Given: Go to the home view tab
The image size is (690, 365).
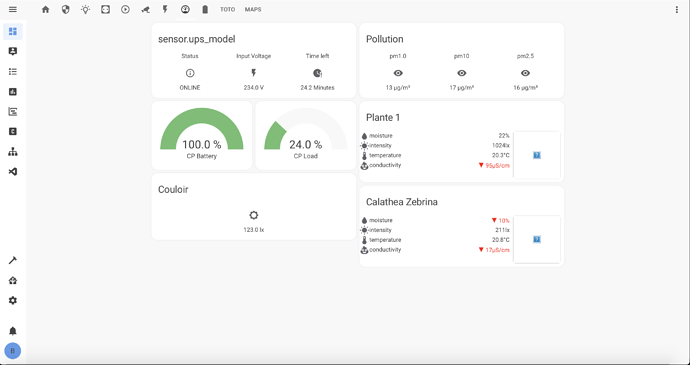Looking at the screenshot, I should click(x=46, y=9).
